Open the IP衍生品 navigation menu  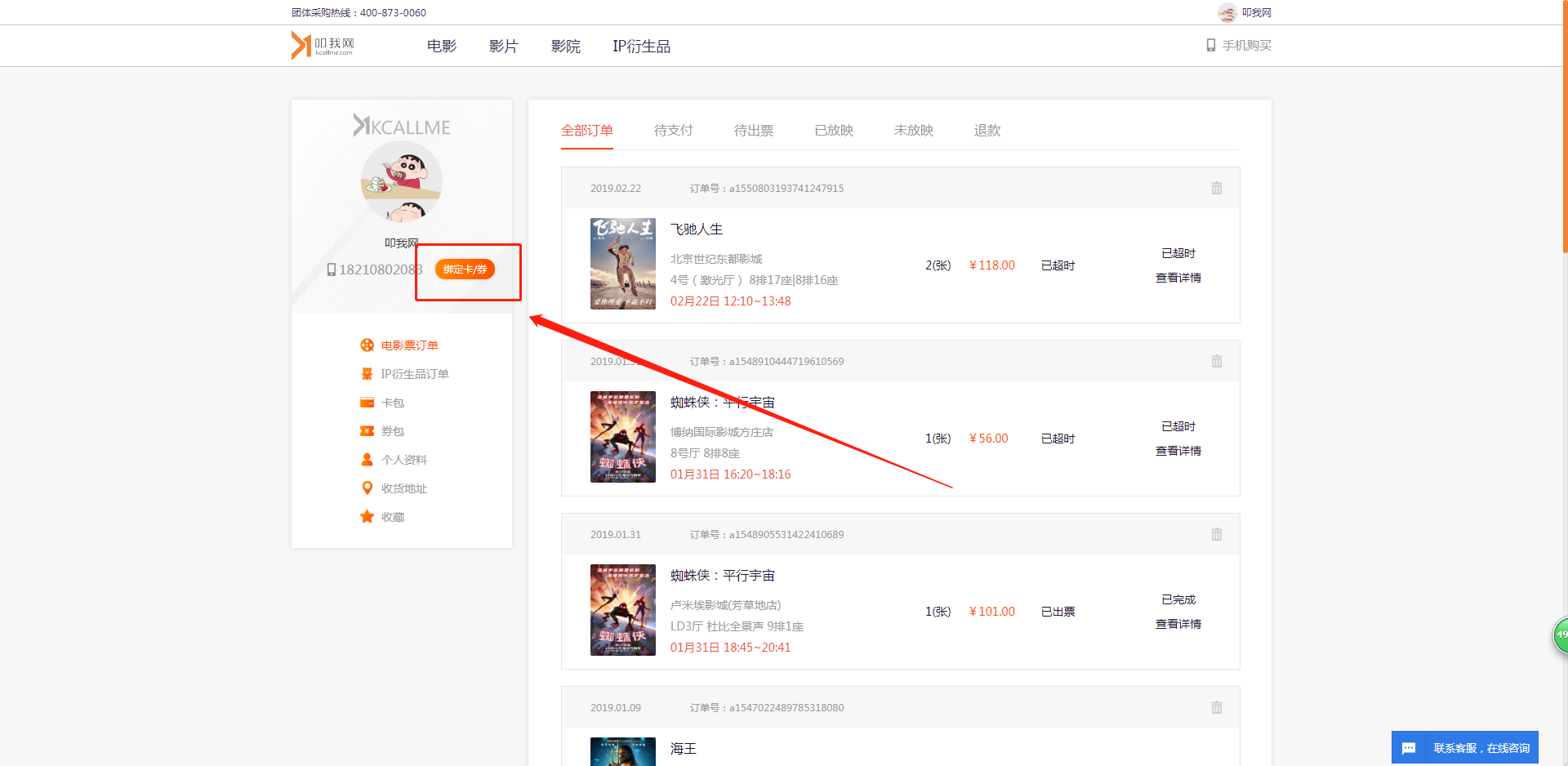point(642,47)
